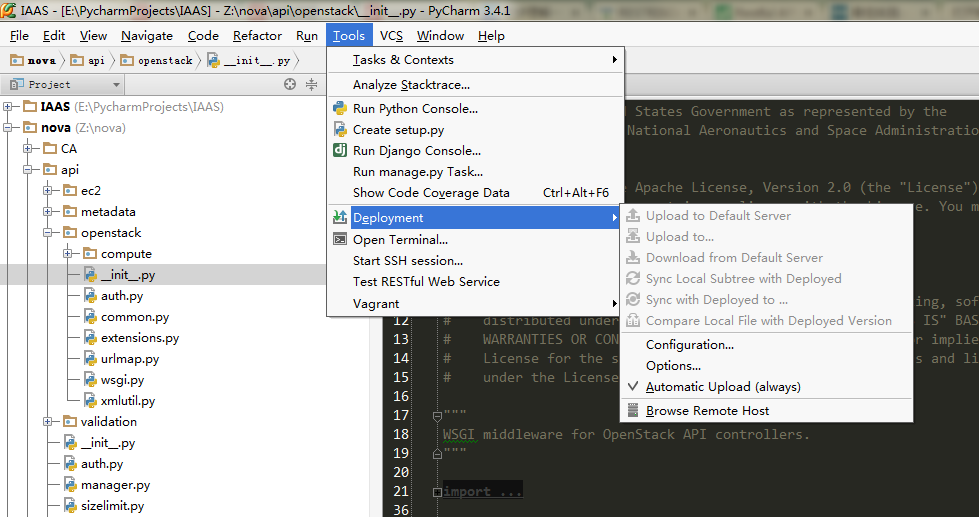Click the Deployment menu icon

tap(340, 217)
